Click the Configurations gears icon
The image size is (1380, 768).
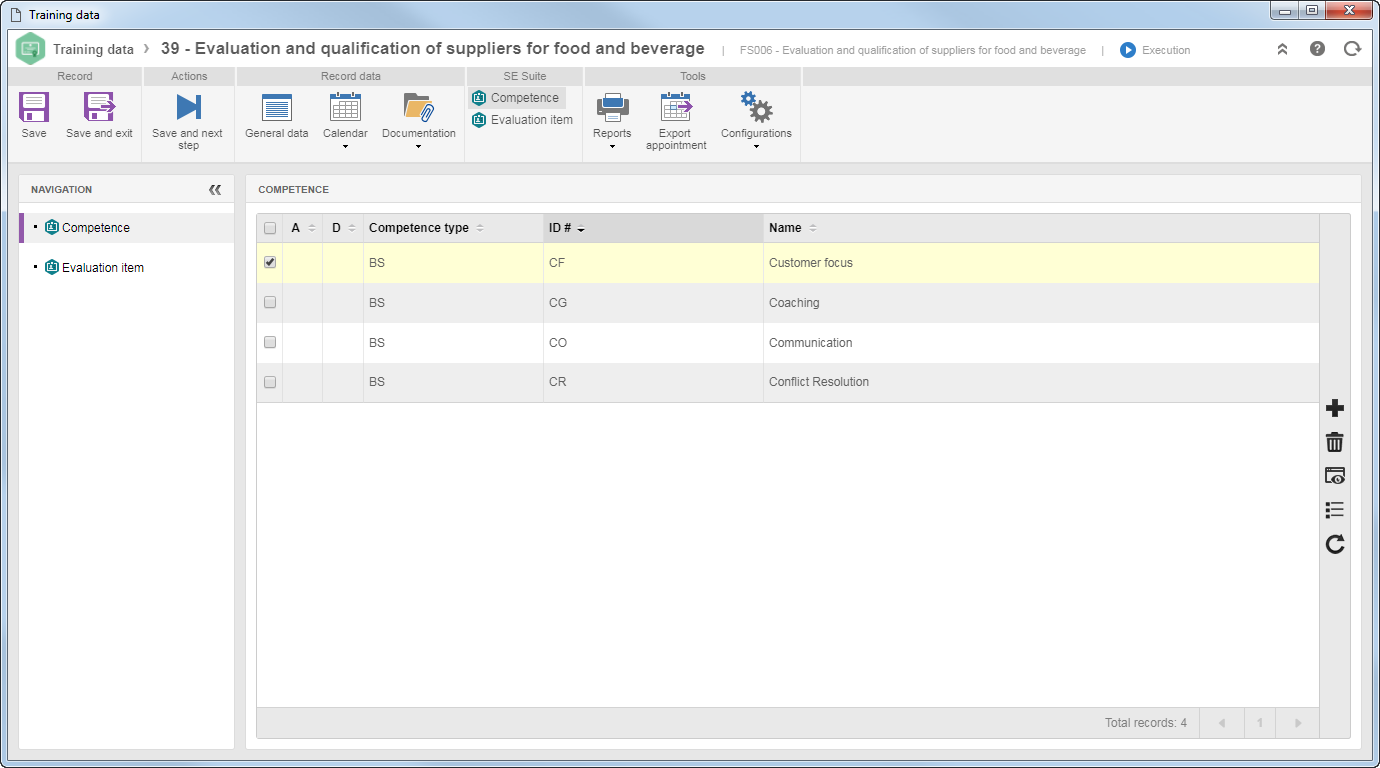(756, 107)
